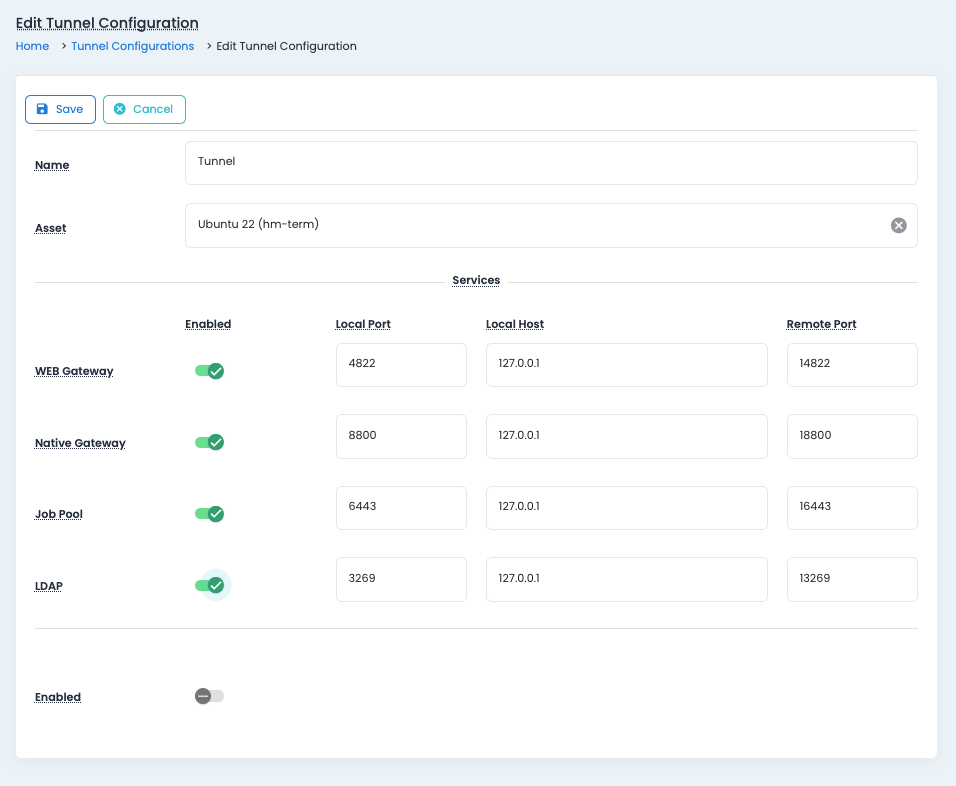The width and height of the screenshot is (956, 786).
Task: Disable the Native Gateway service toggle
Action: (209, 442)
